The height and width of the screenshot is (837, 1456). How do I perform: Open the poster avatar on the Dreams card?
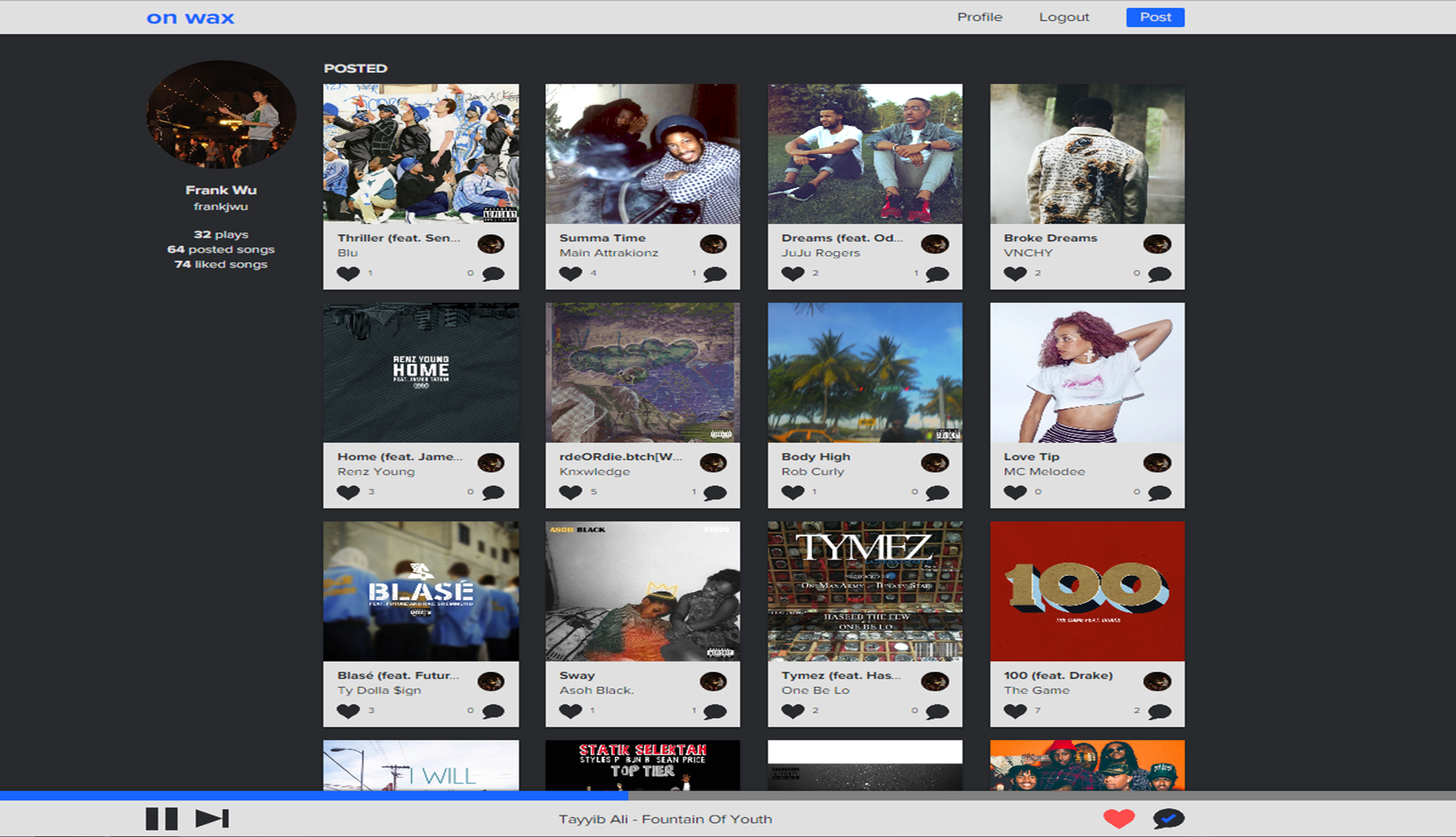pos(935,244)
